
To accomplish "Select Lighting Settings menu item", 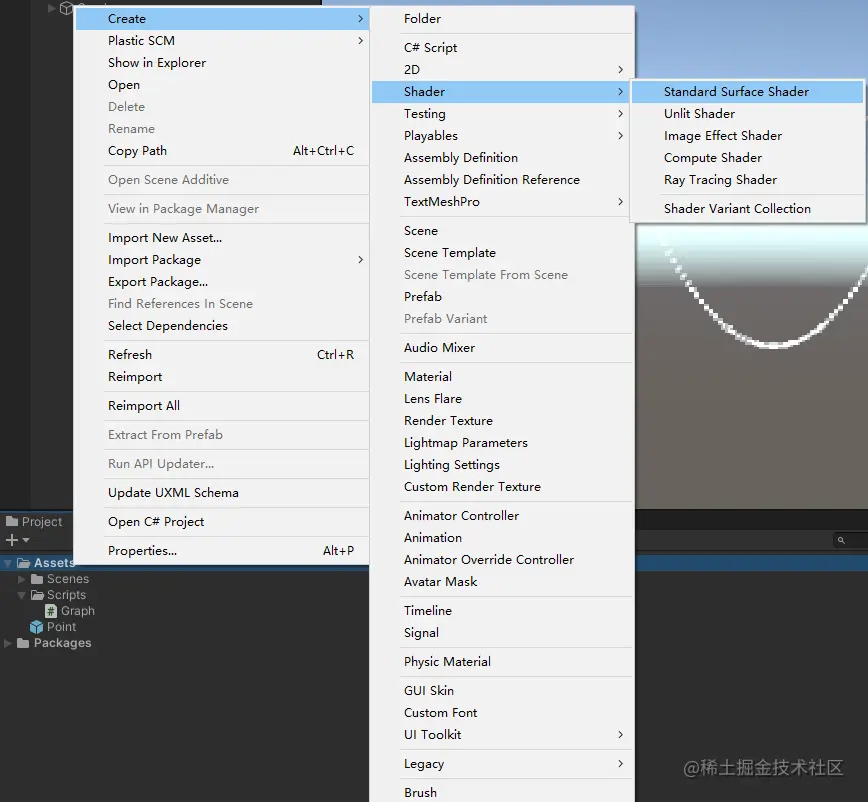I will click(x=503, y=465).
